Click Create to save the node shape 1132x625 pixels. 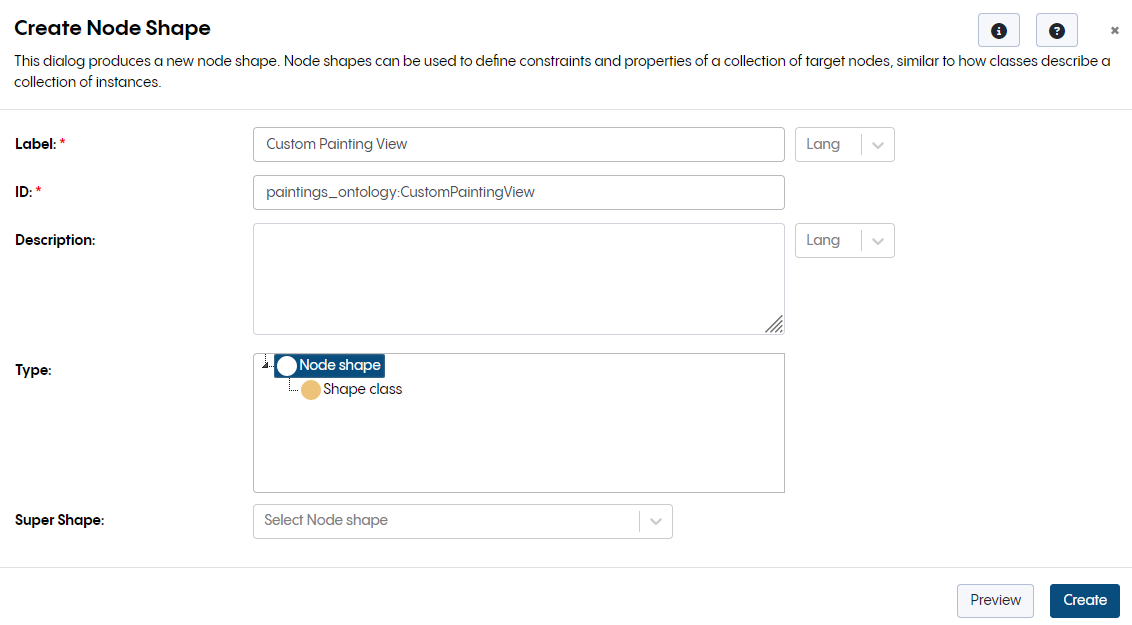pos(1084,600)
